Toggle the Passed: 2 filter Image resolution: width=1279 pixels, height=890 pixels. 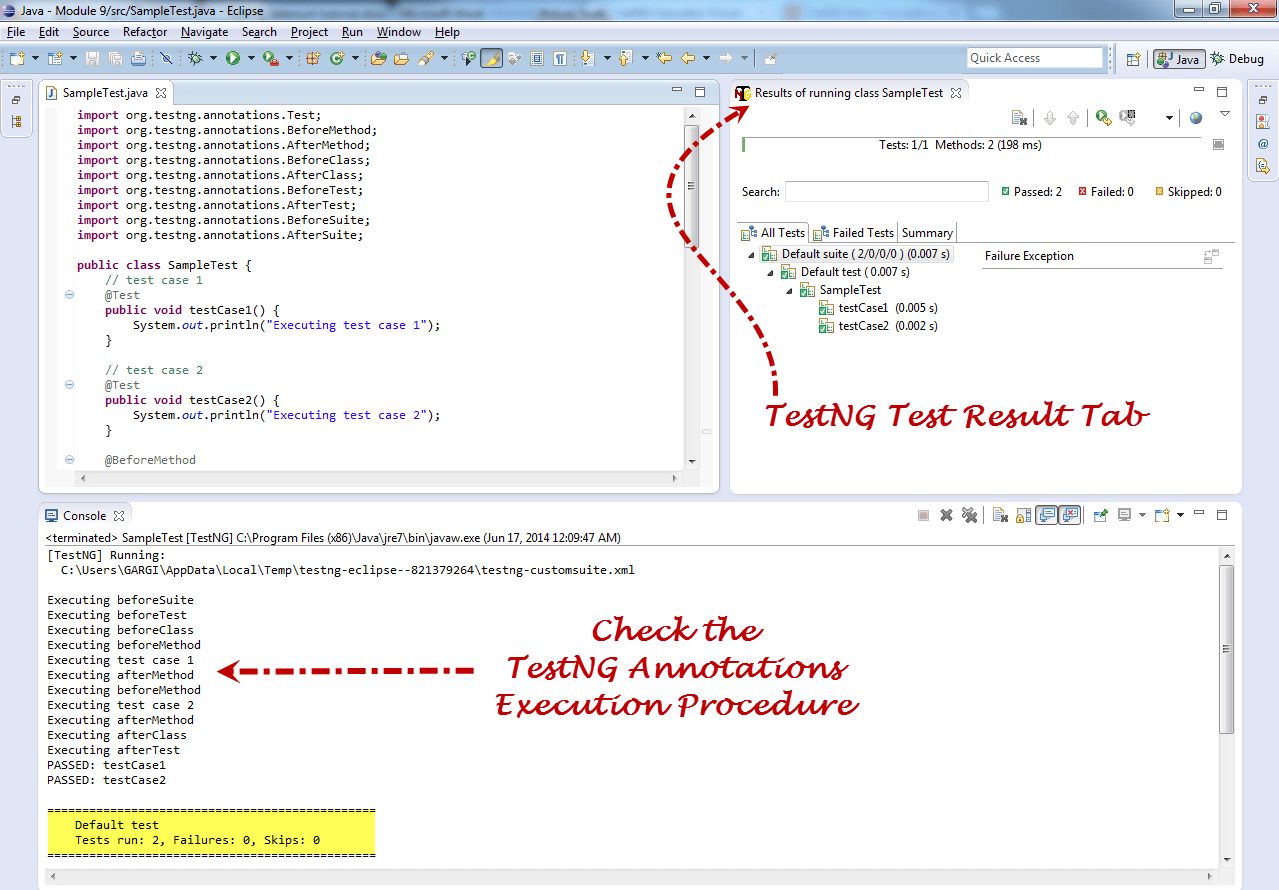point(1031,192)
